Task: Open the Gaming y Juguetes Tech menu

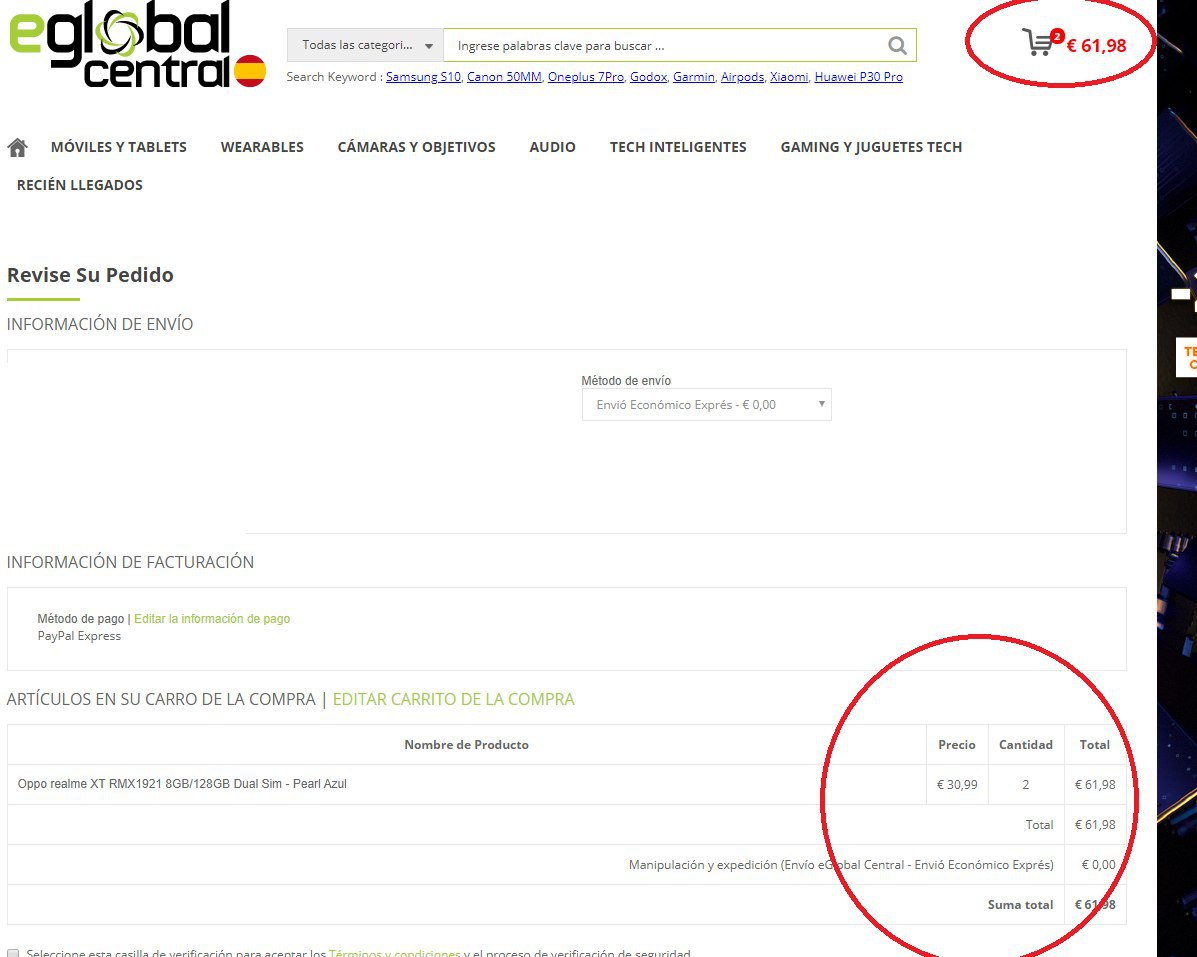Action: tap(871, 147)
